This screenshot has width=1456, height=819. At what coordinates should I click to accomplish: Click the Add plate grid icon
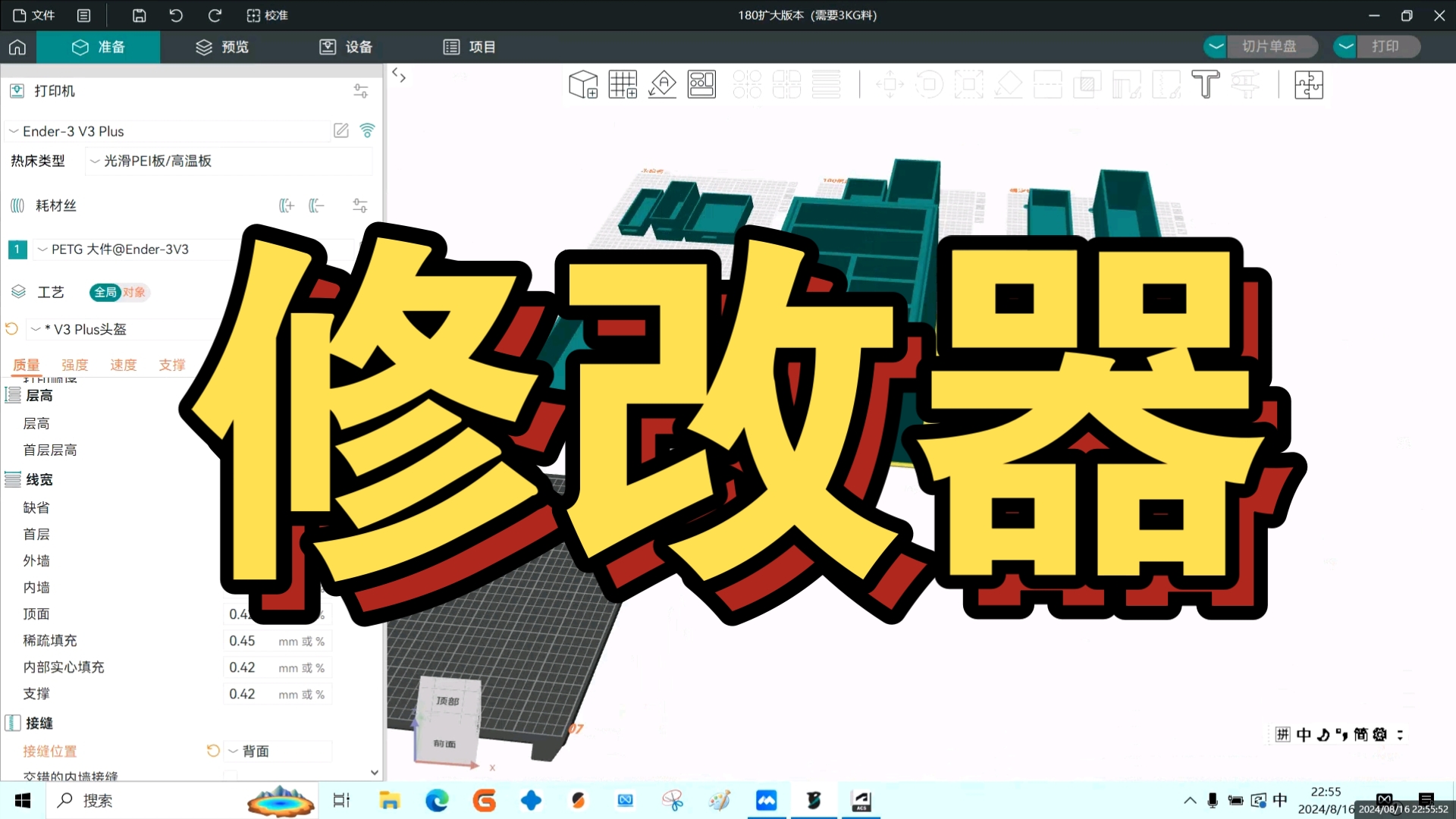coord(623,84)
